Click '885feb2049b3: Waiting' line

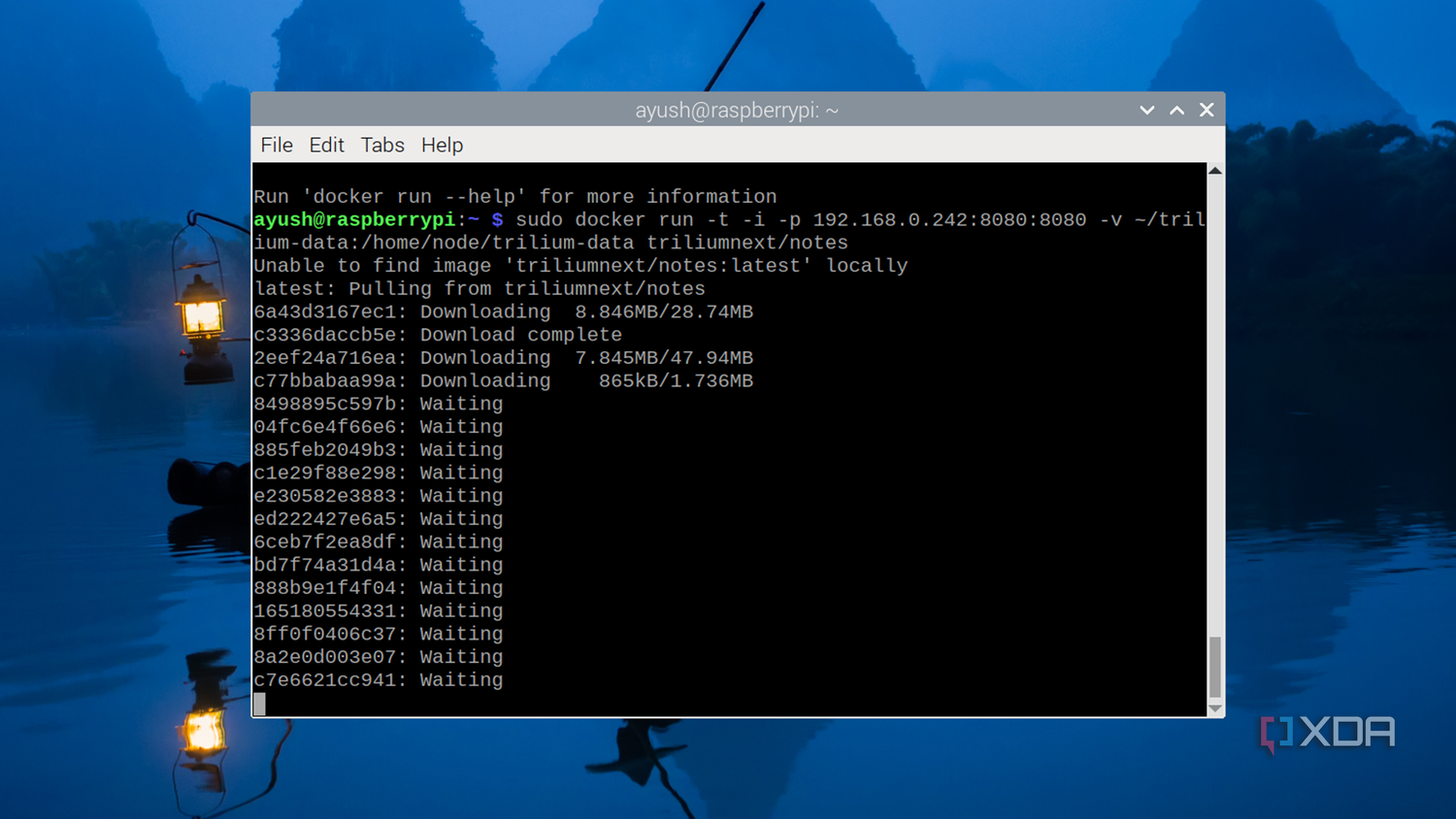(x=379, y=450)
